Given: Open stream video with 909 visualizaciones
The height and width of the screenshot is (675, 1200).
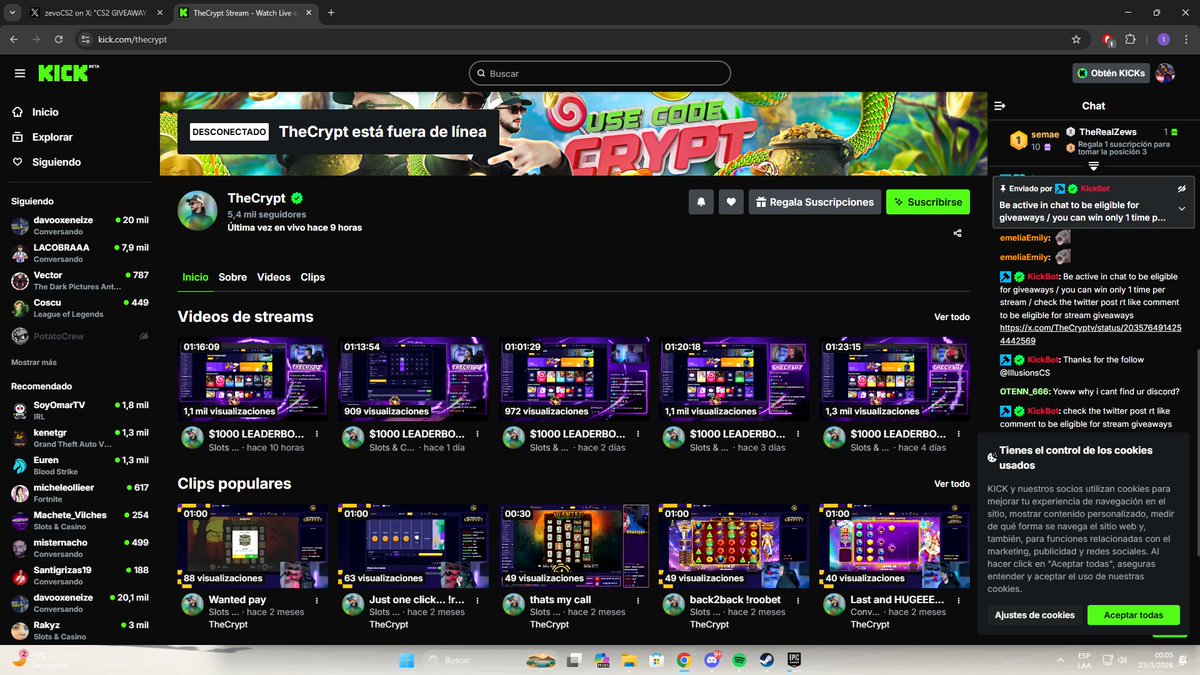Looking at the screenshot, I should [413, 378].
